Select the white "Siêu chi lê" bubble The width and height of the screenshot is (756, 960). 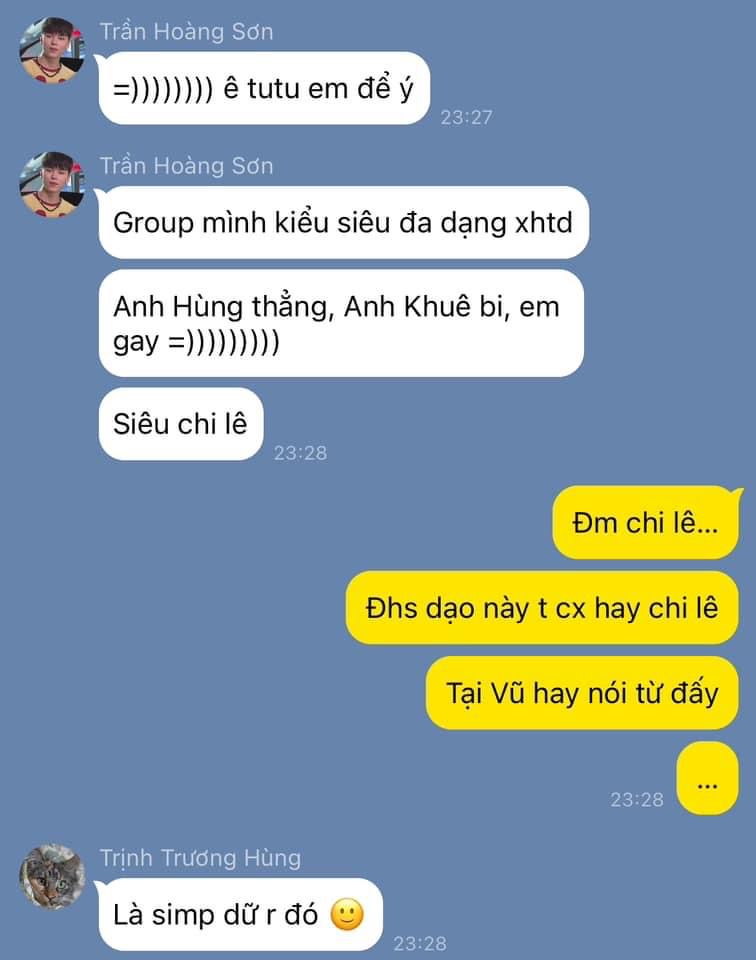(181, 424)
